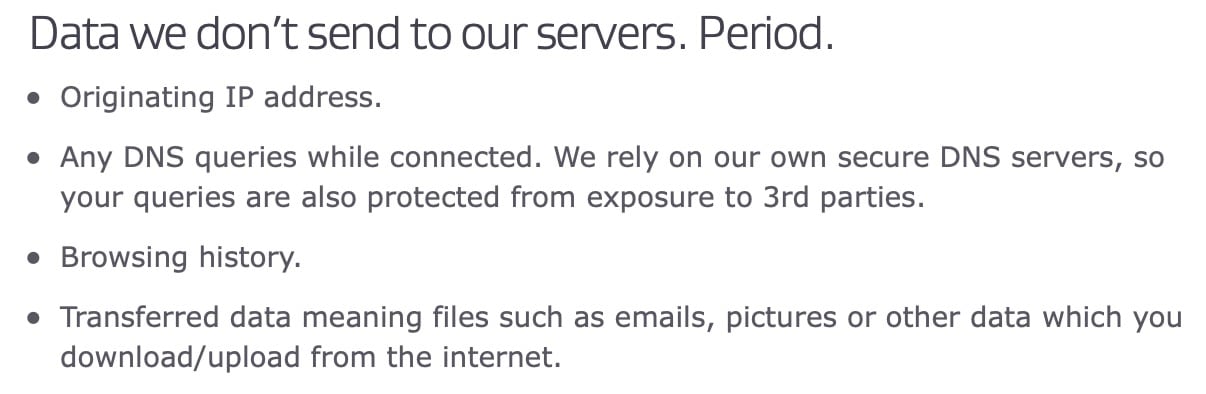Viewport: 1206px width, 394px height.
Task: Click the word "Period." in the heading
Action: coord(766,34)
